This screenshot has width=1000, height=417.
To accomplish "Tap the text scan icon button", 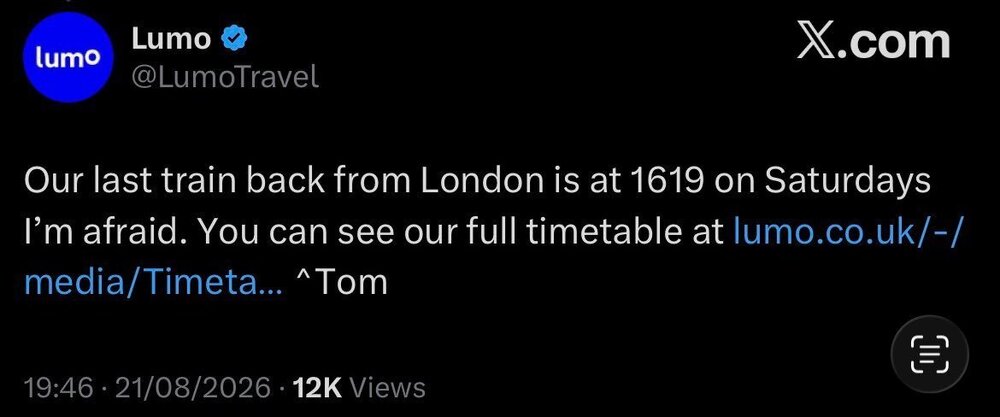I will click(x=929, y=355).
